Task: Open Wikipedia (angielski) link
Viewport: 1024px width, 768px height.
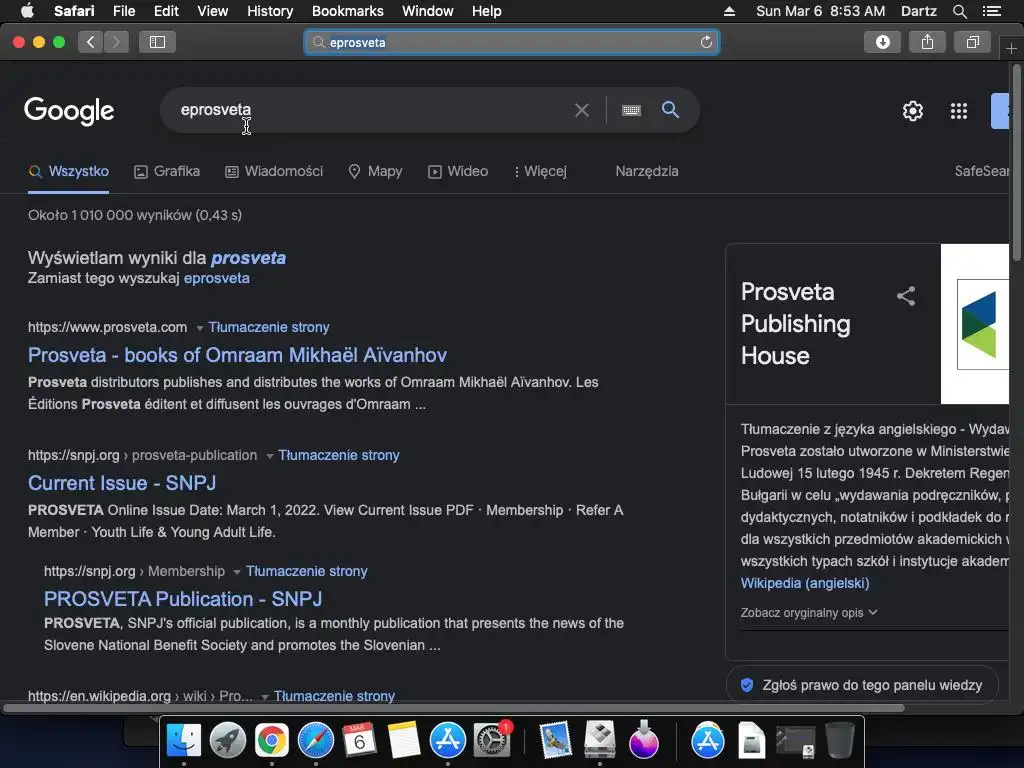Action: (805, 583)
